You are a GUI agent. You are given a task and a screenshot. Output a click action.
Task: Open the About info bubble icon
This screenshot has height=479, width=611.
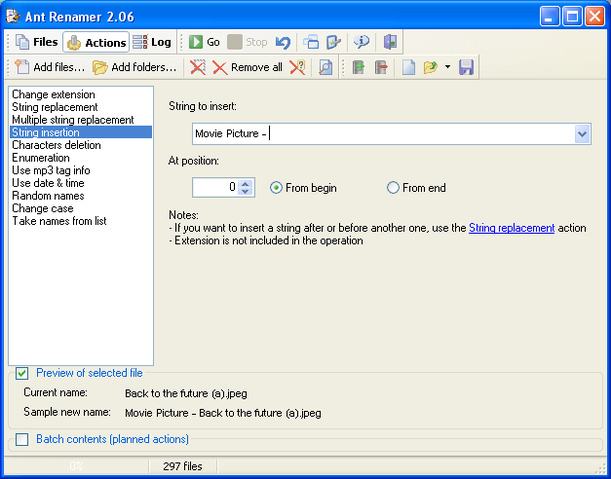(362, 42)
